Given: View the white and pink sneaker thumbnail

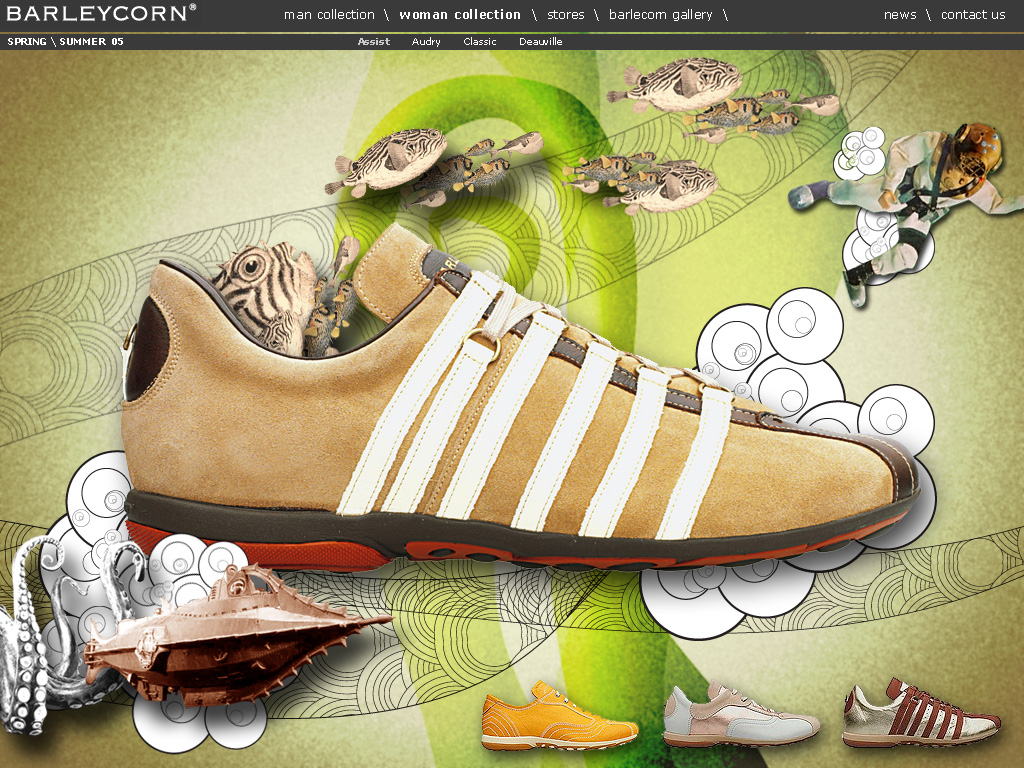Looking at the screenshot, I should [x=741, y=715].
